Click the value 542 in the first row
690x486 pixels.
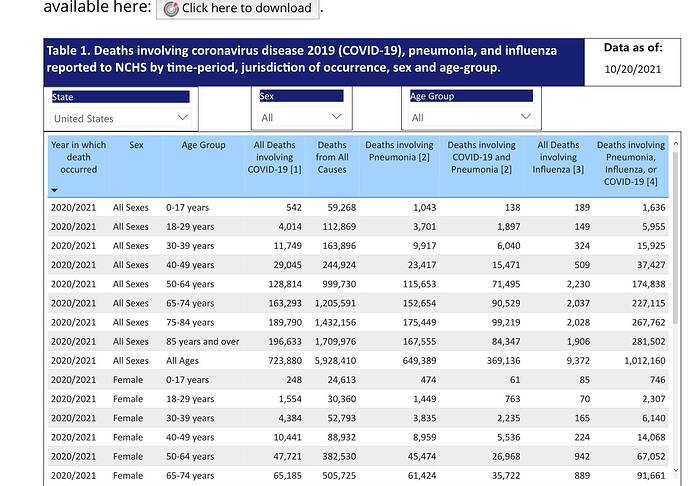294,207
